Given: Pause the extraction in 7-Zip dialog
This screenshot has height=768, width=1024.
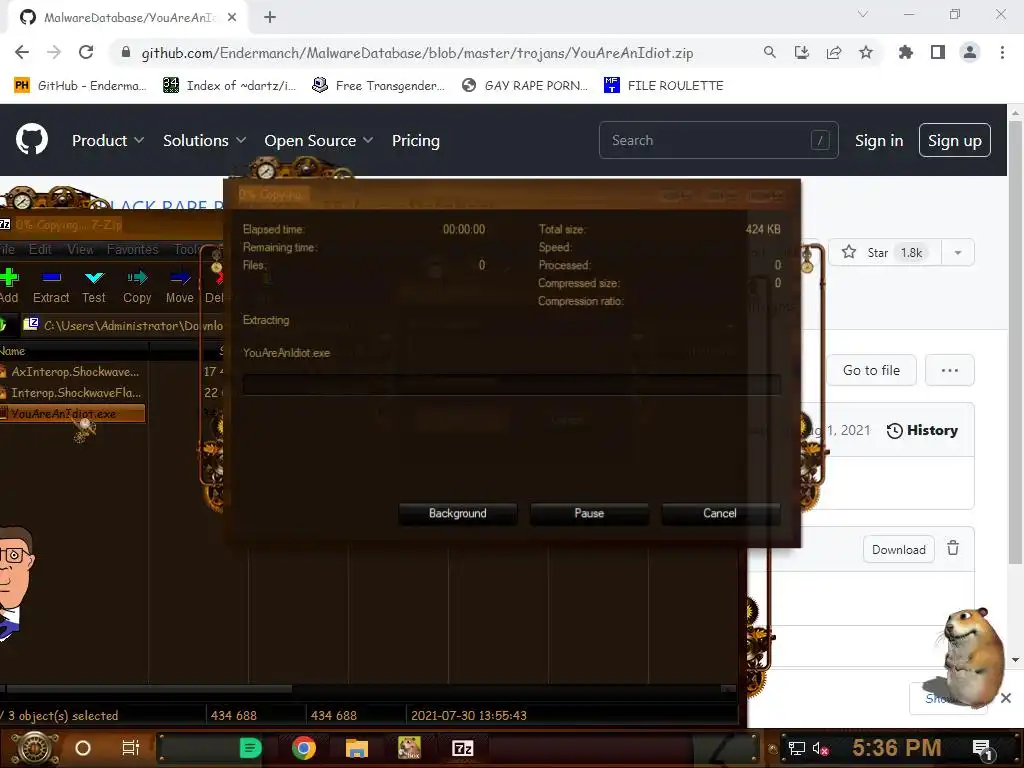Looking at the screenshot, I should 589,513.
